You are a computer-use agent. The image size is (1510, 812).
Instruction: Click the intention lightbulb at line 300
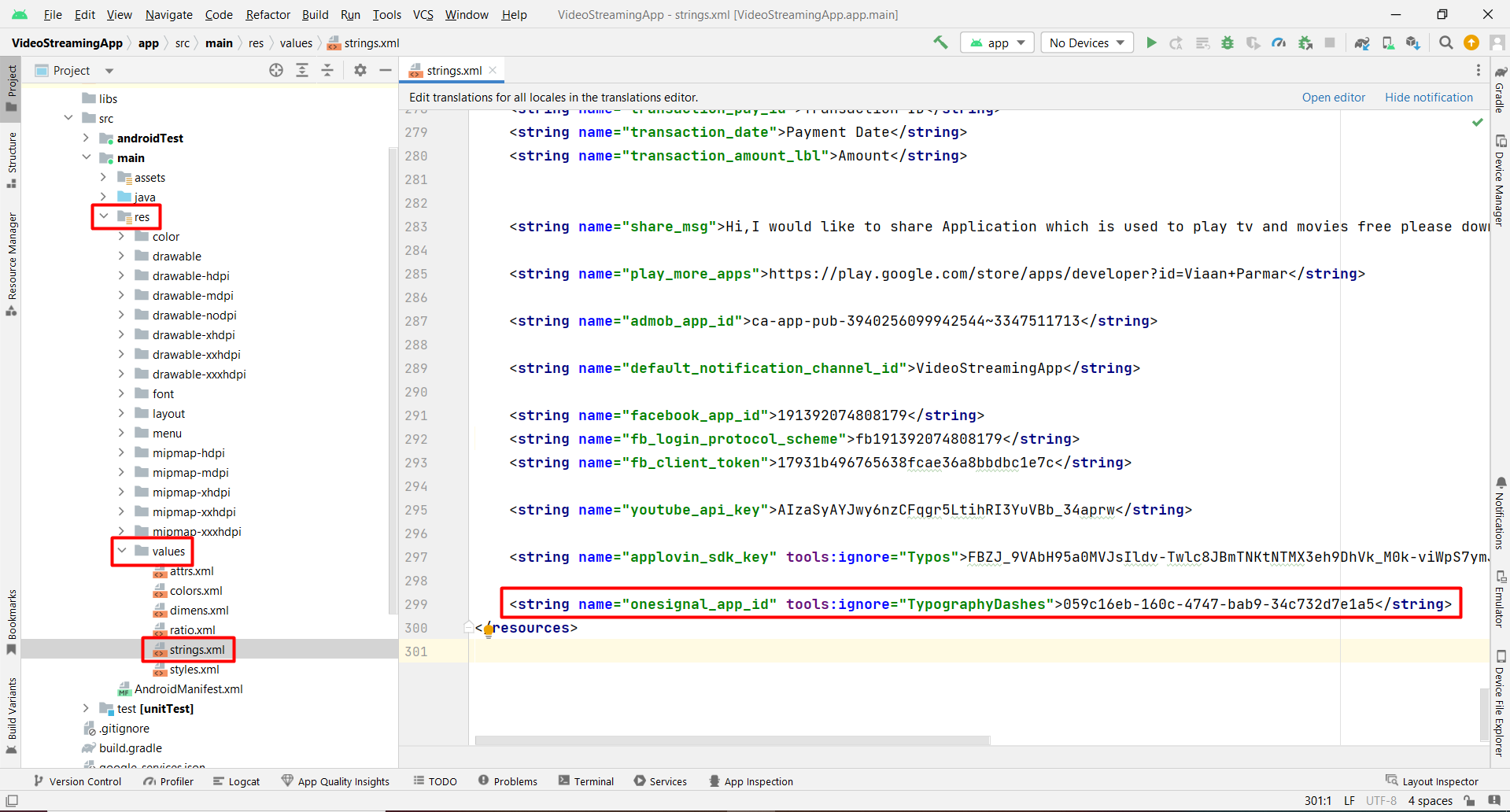[489, 629]
